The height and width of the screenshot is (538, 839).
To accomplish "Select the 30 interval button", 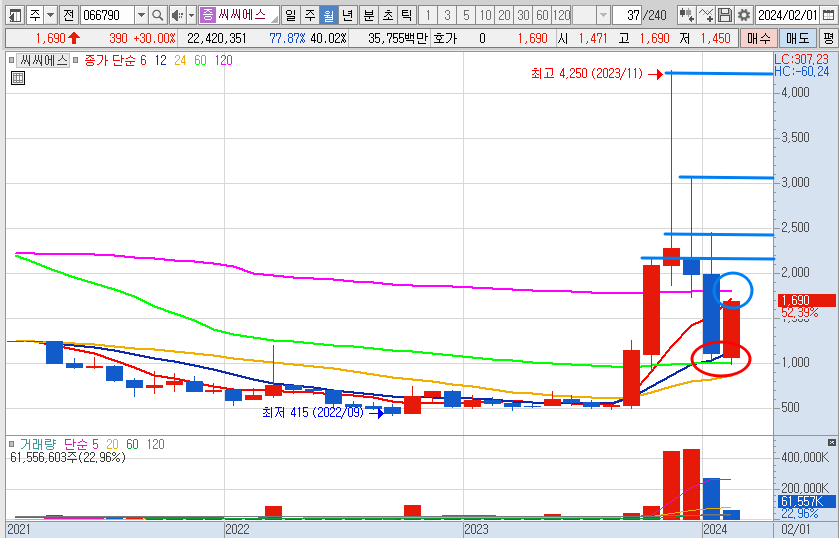I will tap(523, 15).
